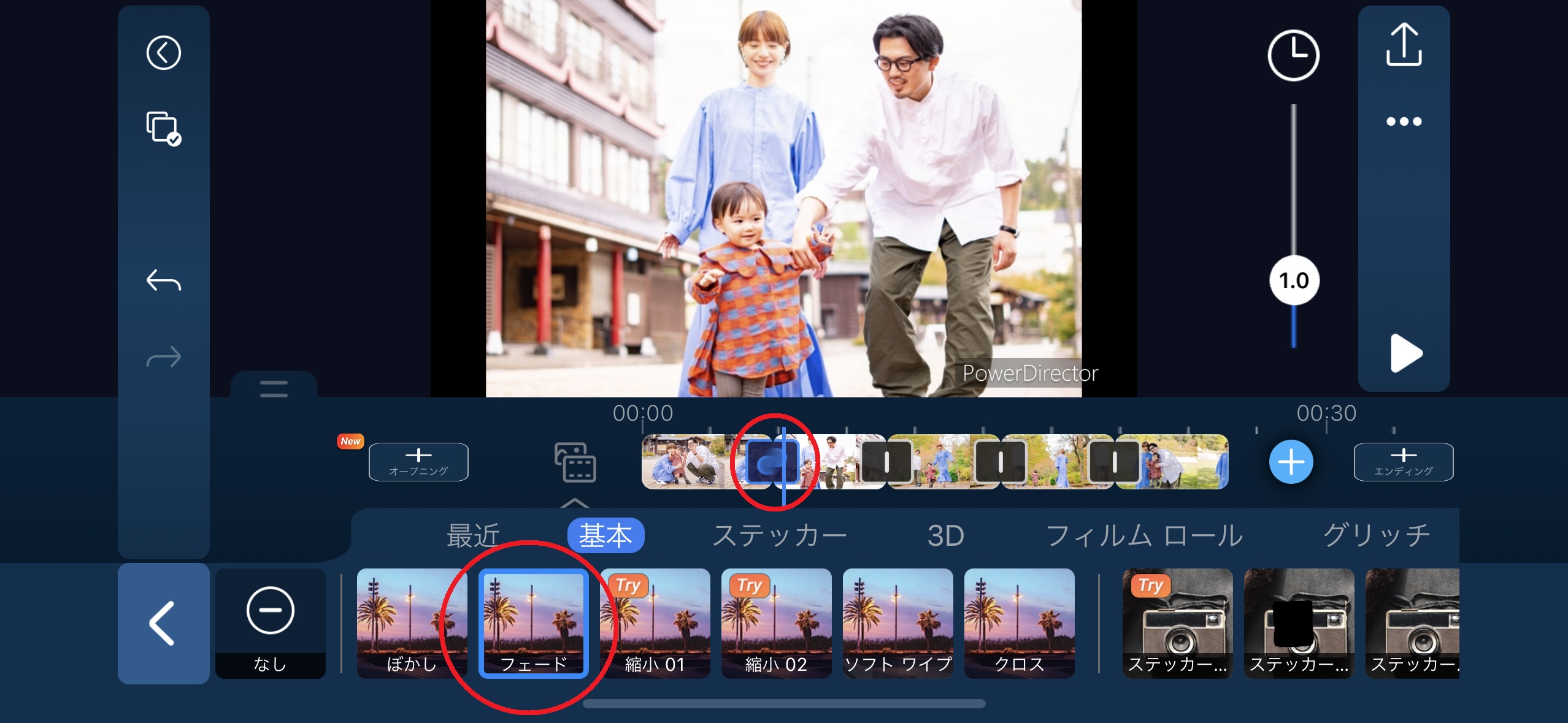Click the 1.0 duration slider knob
Image resolution: width=1568 pixels, height=723 pixels.
pos(1294,281)
